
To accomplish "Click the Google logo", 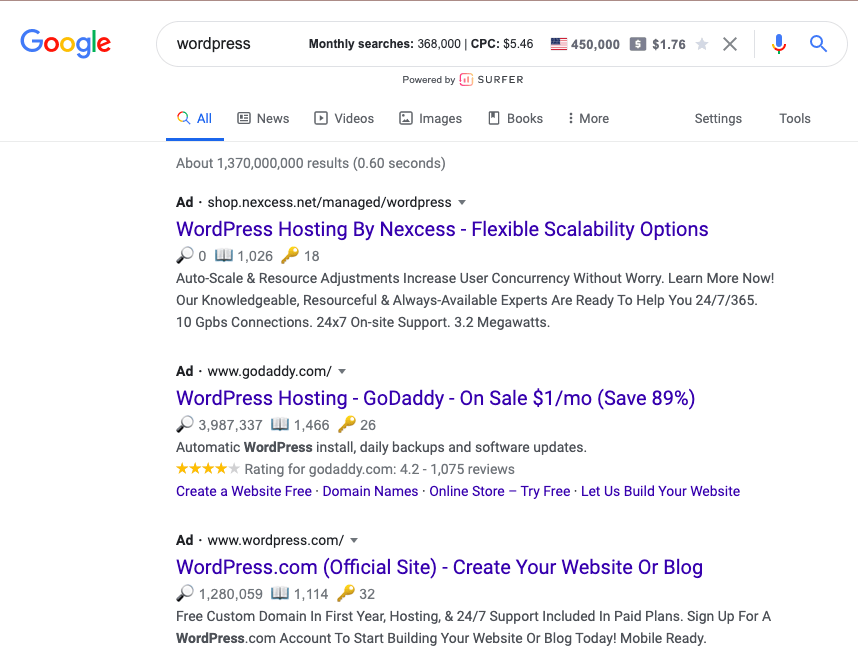I will point(65,43).
